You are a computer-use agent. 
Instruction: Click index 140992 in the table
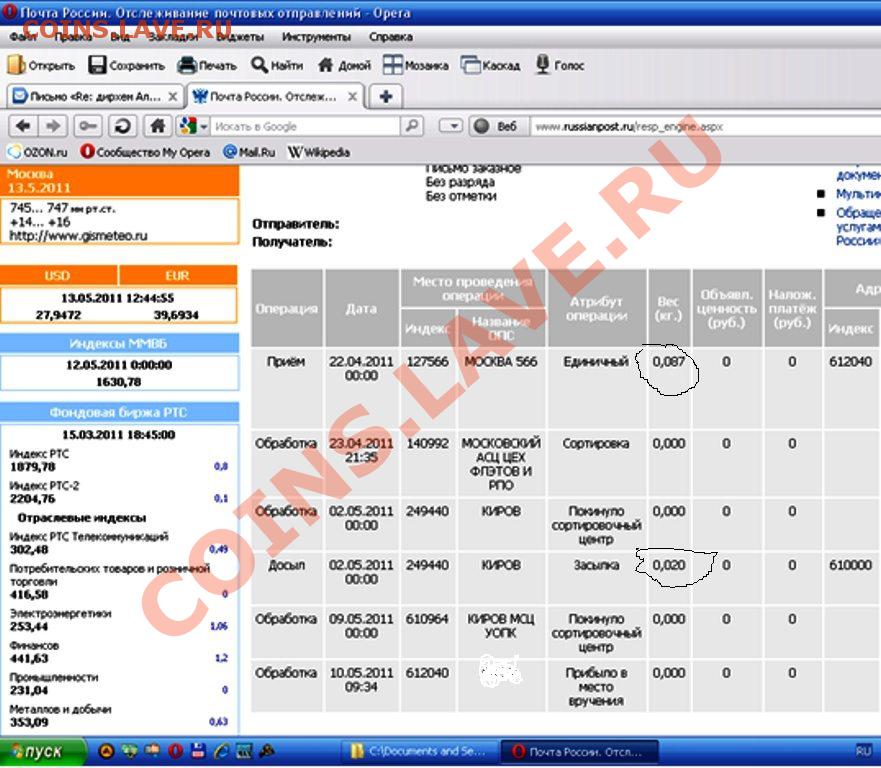click(428, 443)
